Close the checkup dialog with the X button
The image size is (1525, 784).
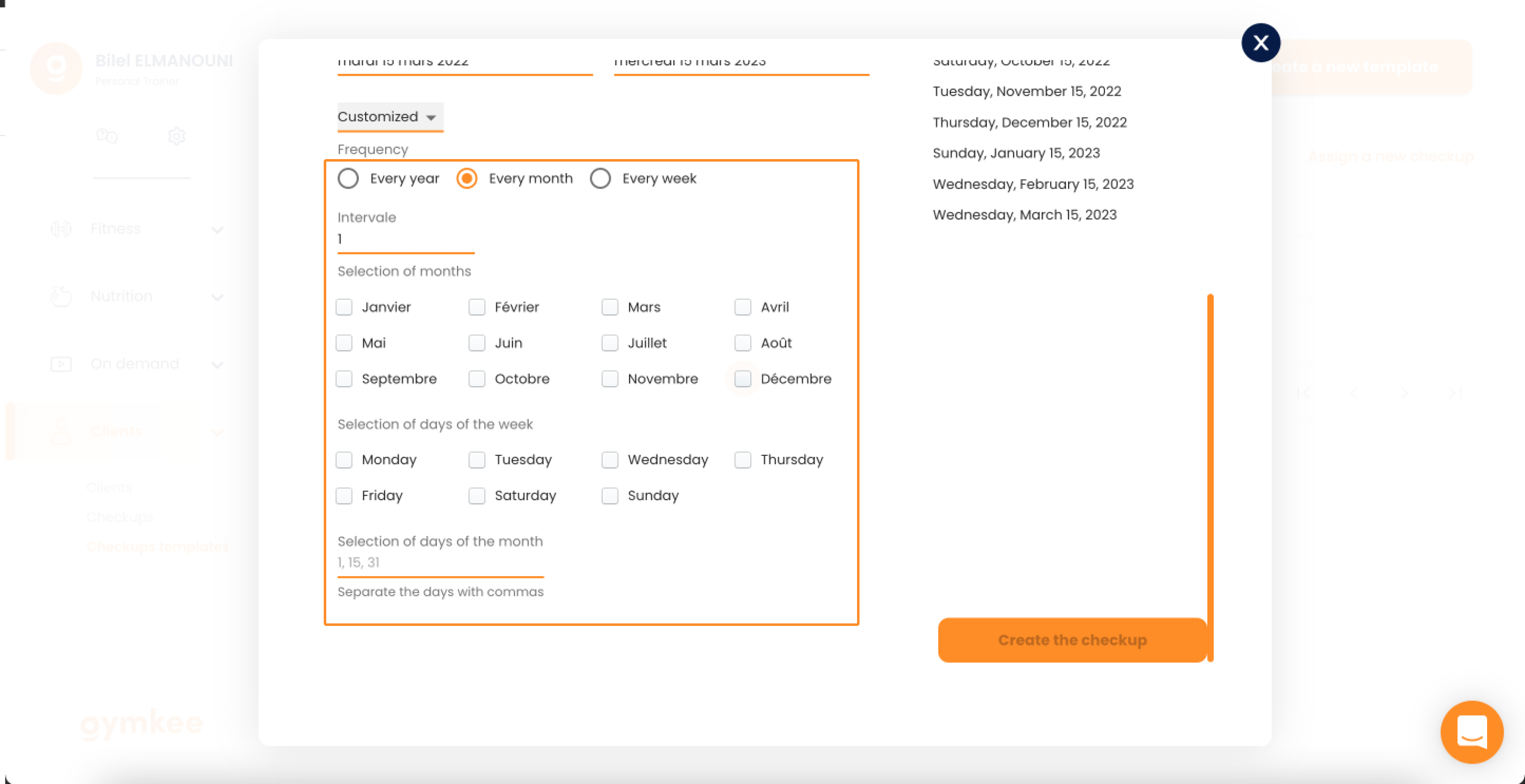click(1261, 42)
